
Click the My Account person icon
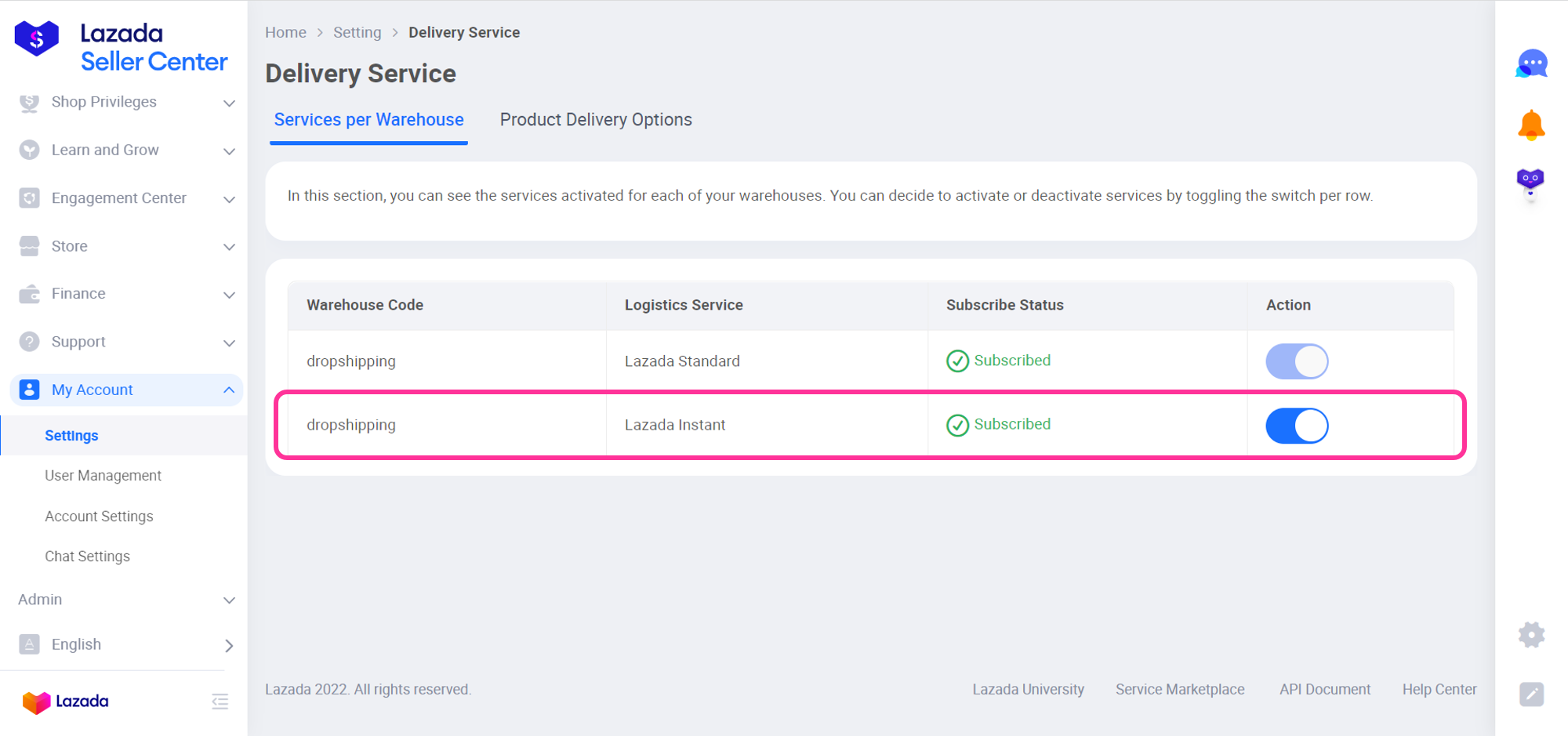pyautogui.click(x=29, y=390)
